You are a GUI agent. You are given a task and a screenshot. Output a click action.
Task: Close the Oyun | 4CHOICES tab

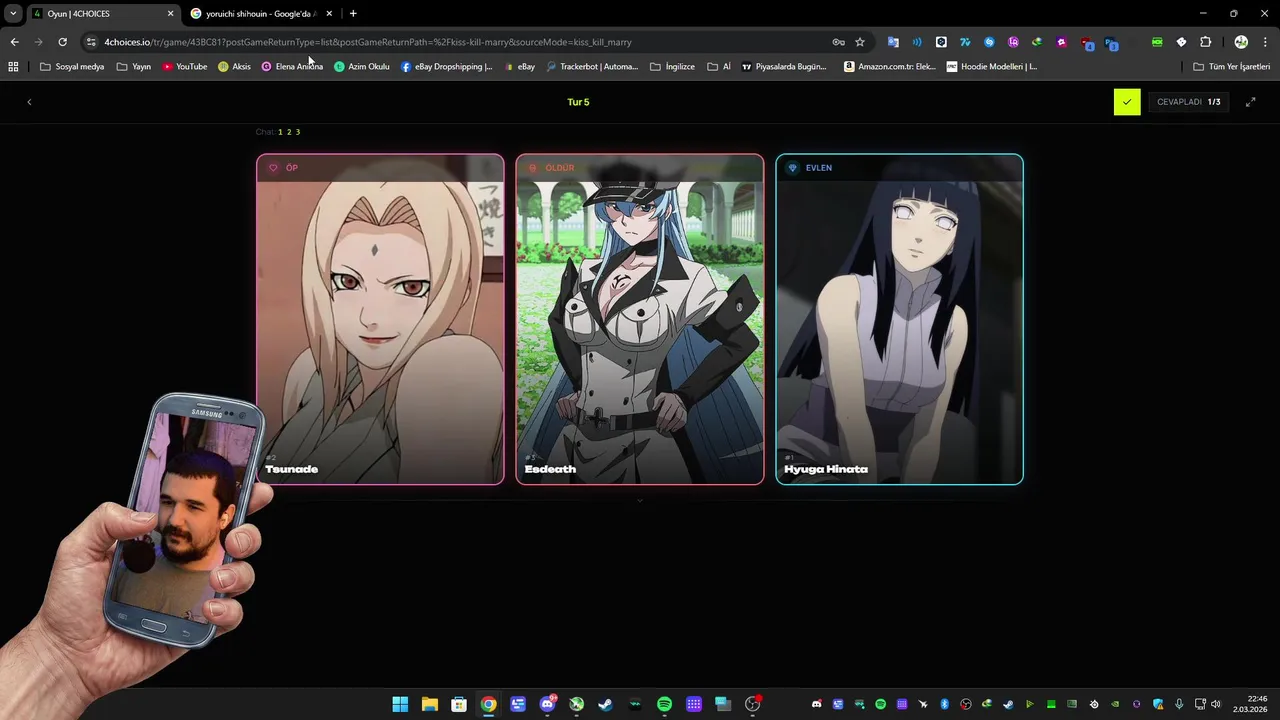(x=170, y=14)
